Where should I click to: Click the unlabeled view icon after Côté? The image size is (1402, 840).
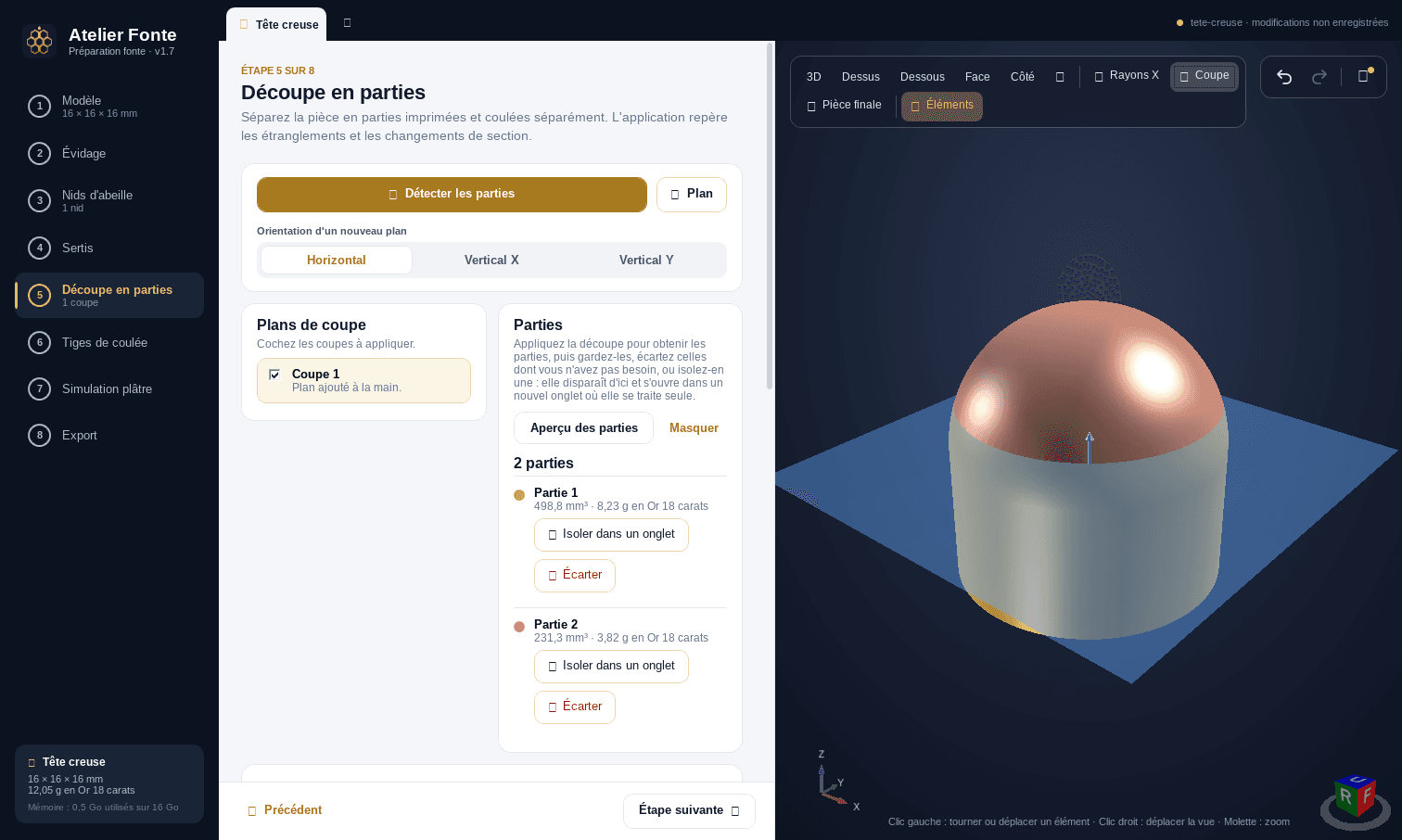[1060, 77]
